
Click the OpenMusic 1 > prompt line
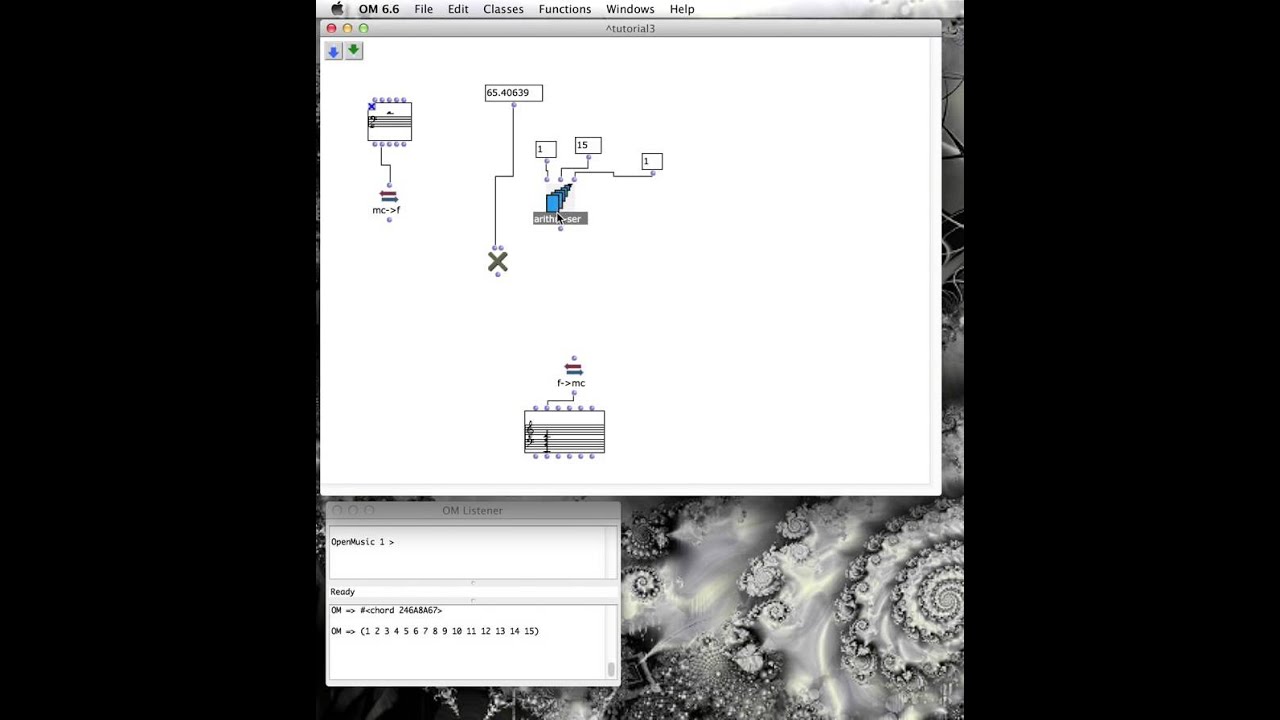362,542
